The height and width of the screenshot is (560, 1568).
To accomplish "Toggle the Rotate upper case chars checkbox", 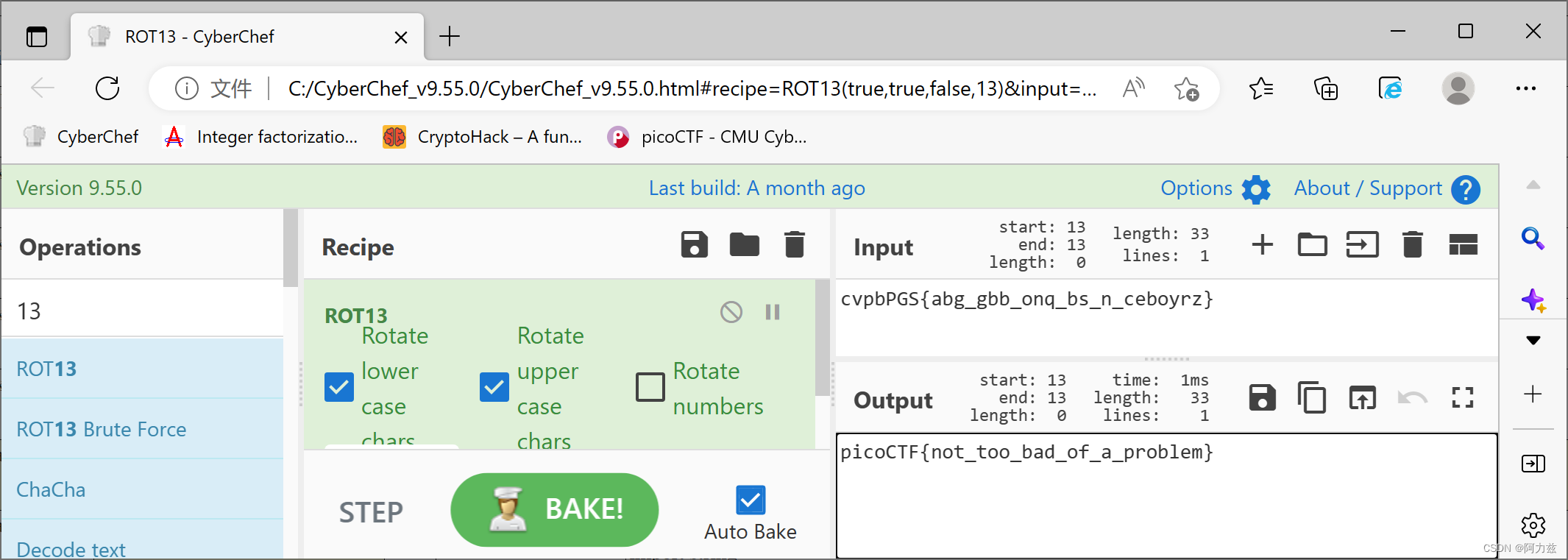I will click(494, 386).
